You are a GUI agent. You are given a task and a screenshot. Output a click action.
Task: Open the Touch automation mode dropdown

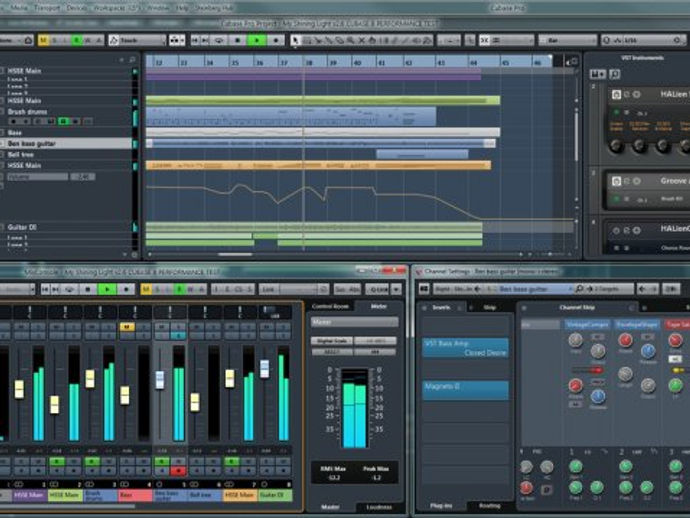coord(137,40)
